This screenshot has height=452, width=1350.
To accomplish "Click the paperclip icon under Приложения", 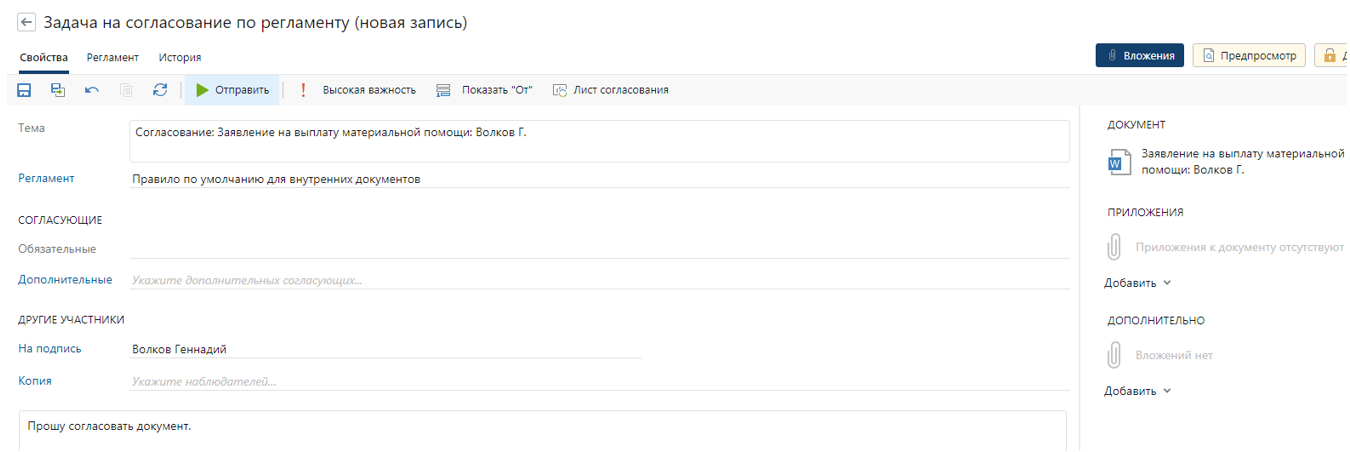I will [1114, 247].
